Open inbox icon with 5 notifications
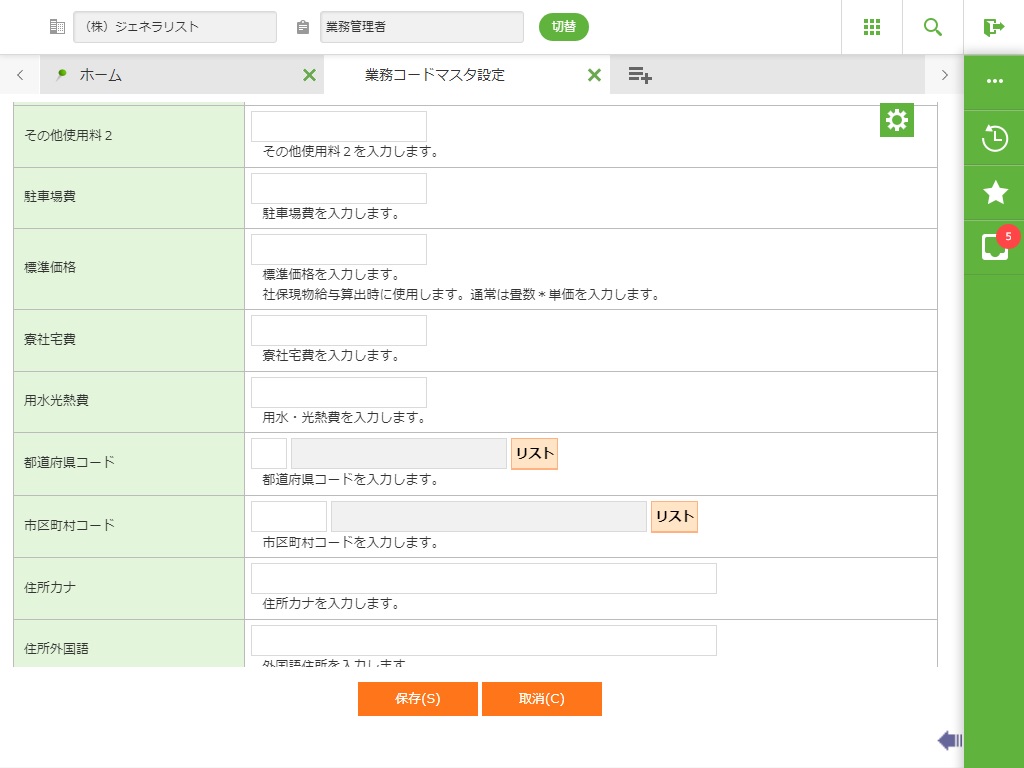Image resolution: width=1024 pixels, height=768 pixels. pos(994,247)
